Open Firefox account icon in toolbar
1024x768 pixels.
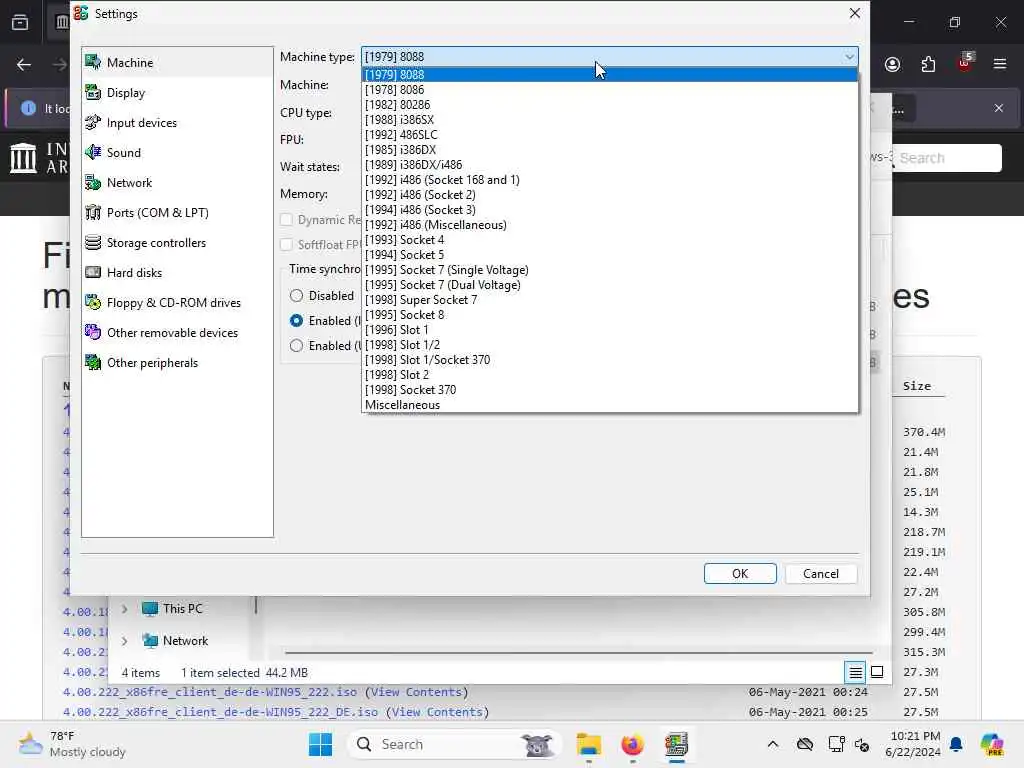(x=892, y=64)
